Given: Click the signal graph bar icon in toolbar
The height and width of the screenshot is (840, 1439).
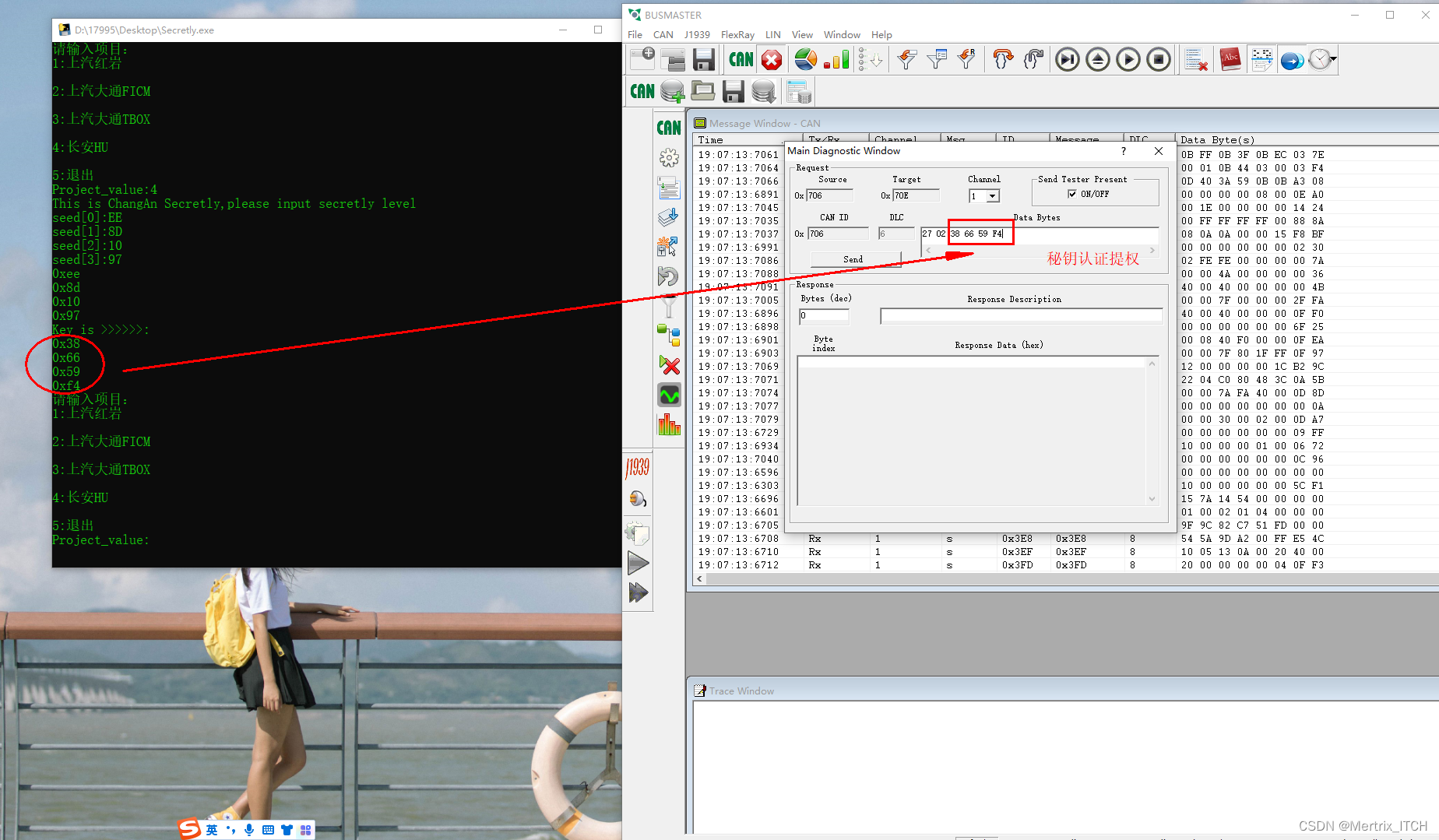Looking at the screenshot, I should tap(836, 60).
